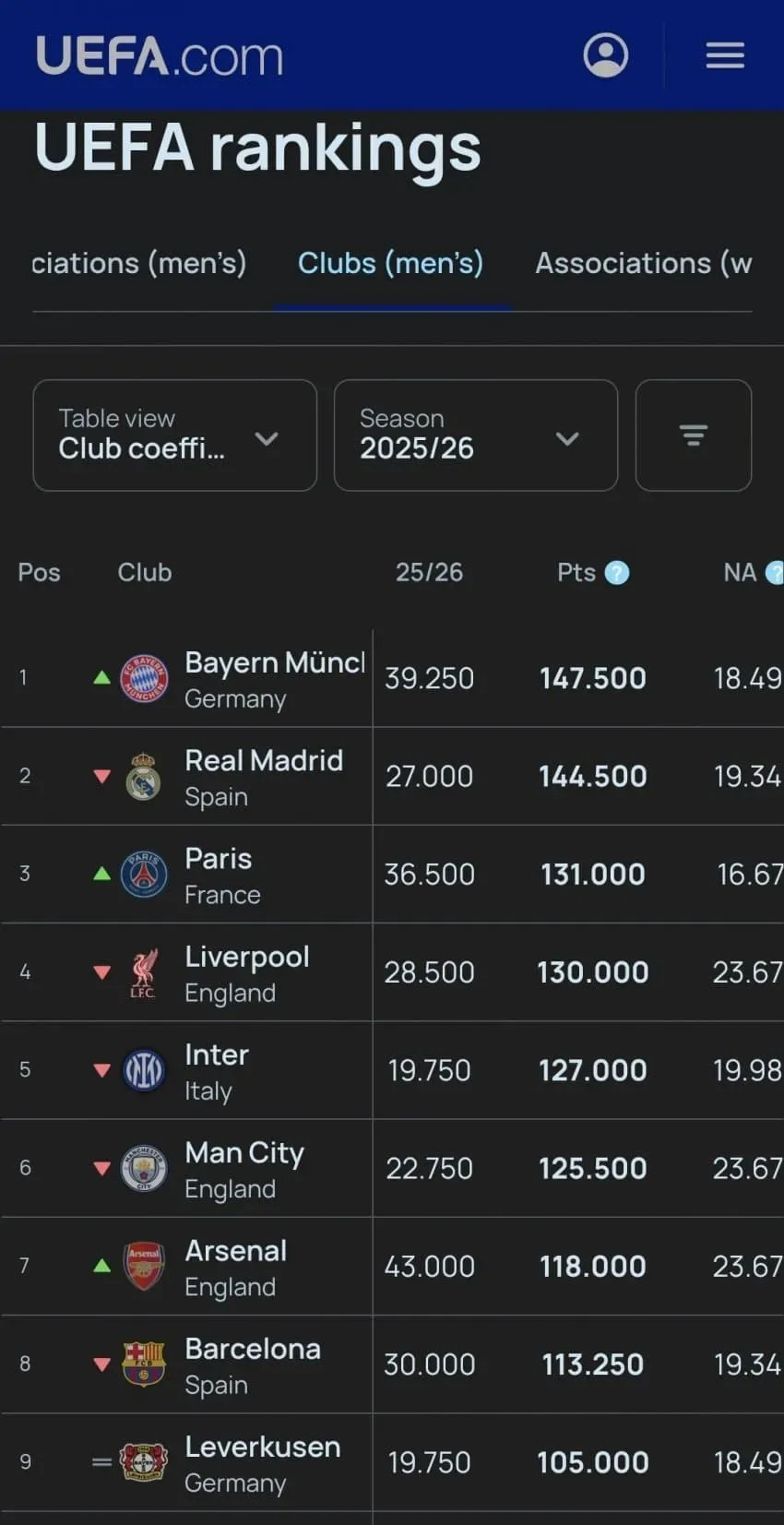Click the Pts help question mark icon
This screenshot has height=1525, width=784.
point(617,573)
